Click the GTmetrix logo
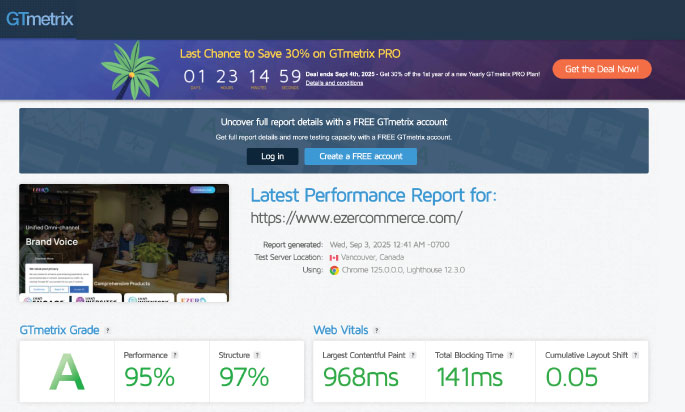685x412 pixels. [x=40, y=19]
